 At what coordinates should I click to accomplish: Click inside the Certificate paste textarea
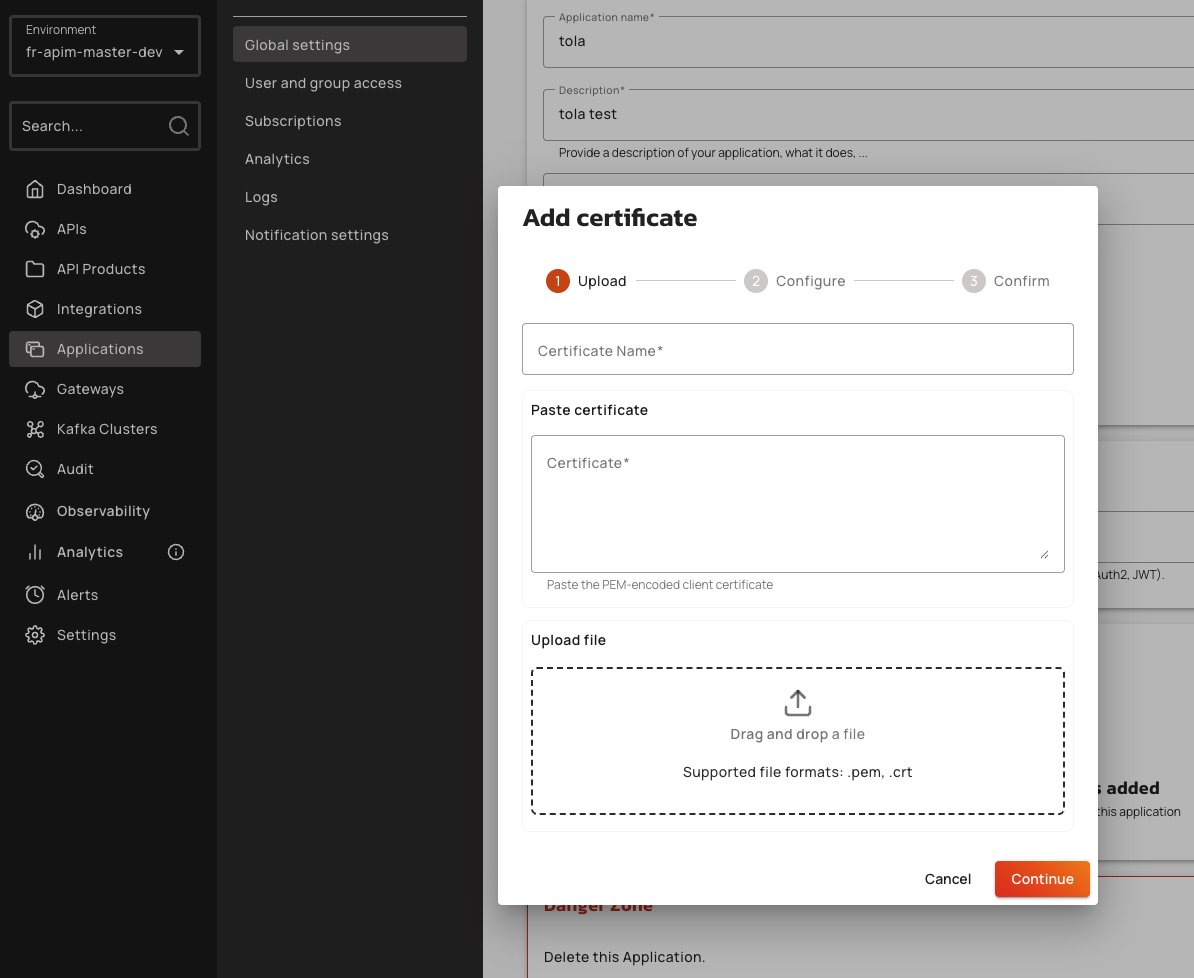tap(797, 503)
